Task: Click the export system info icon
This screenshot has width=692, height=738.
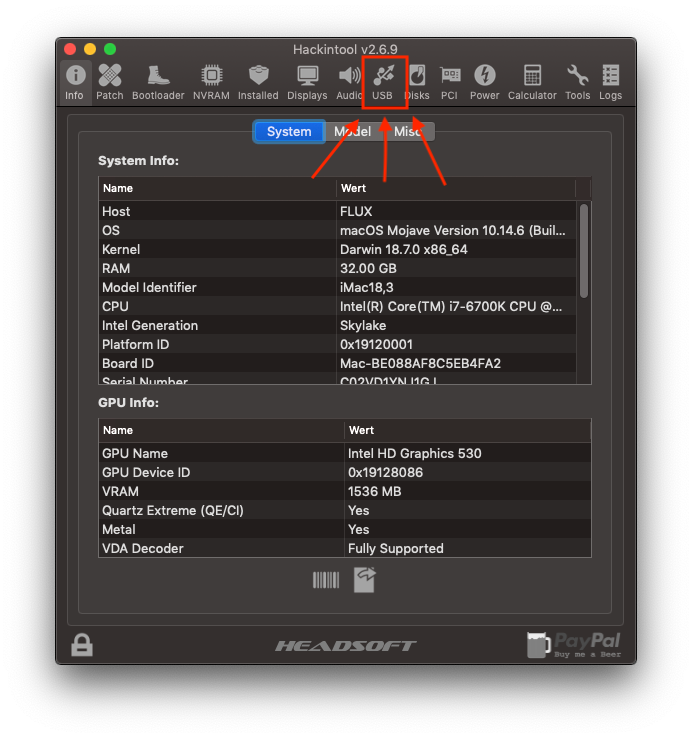Action: 364,580
